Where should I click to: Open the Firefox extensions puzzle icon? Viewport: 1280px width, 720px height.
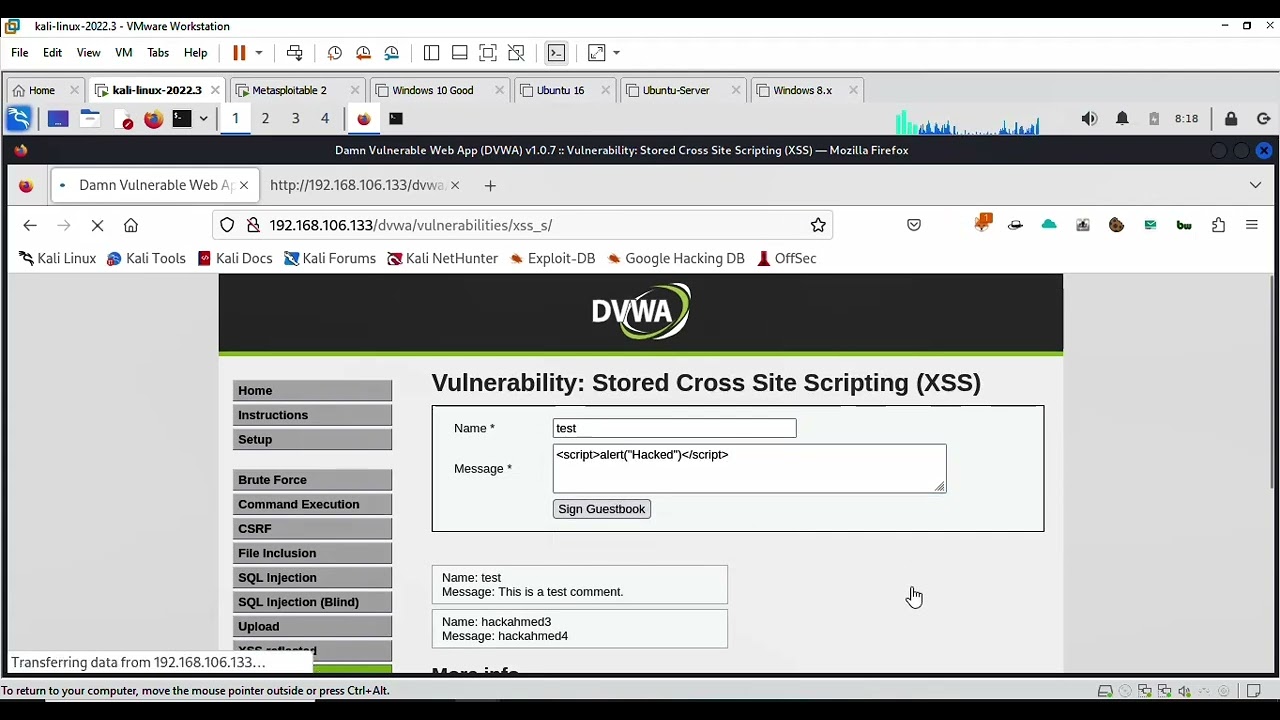[1218, 225]
